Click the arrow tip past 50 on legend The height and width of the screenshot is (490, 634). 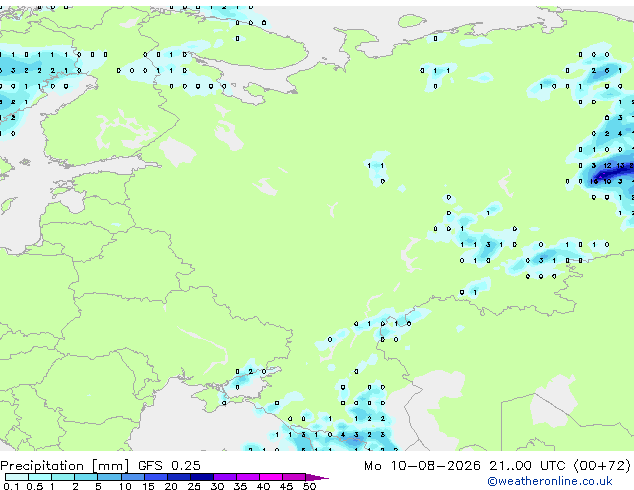click(x=318, y=477)
